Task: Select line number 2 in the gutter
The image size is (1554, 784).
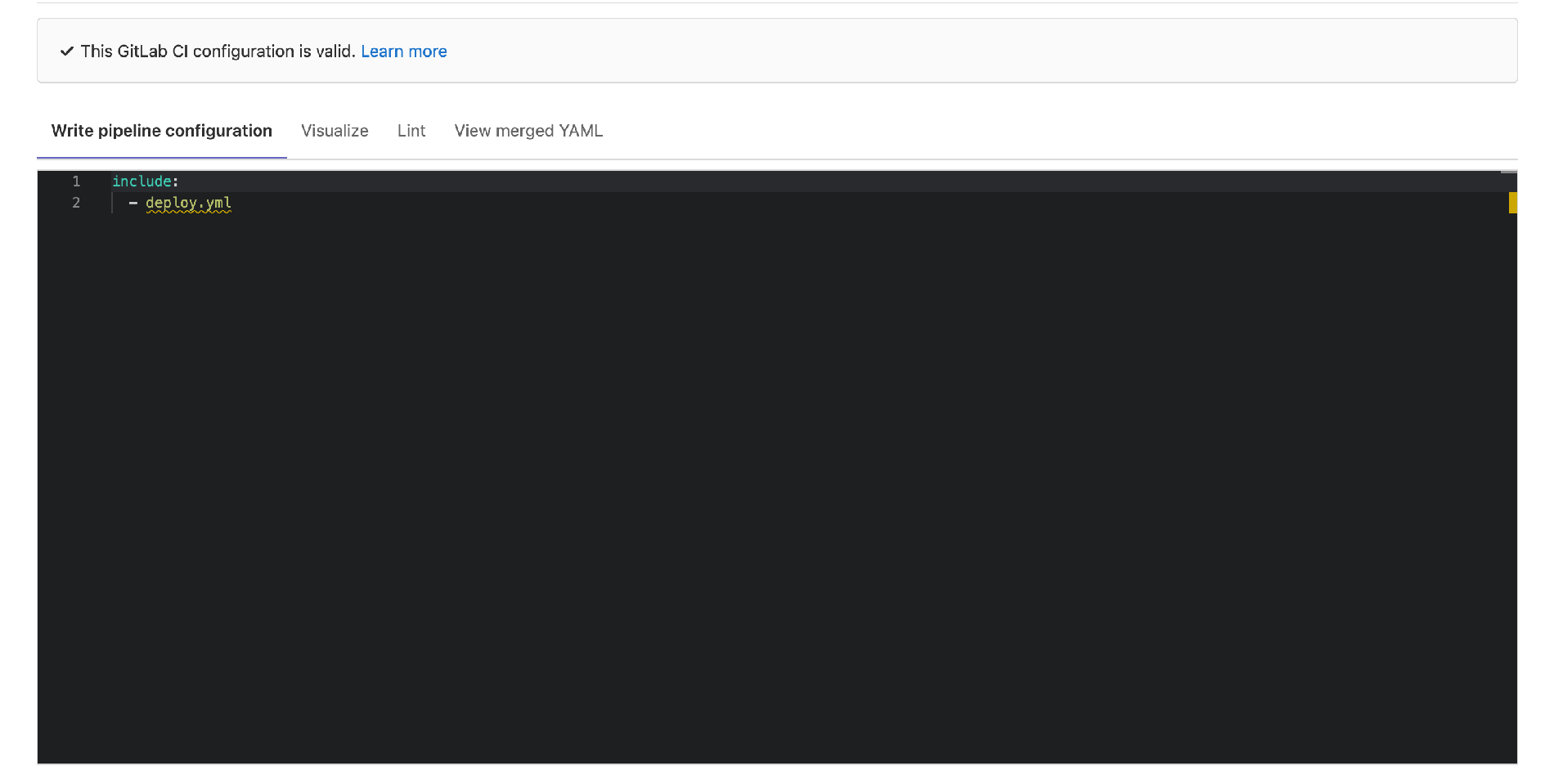Action: (76, 203)
